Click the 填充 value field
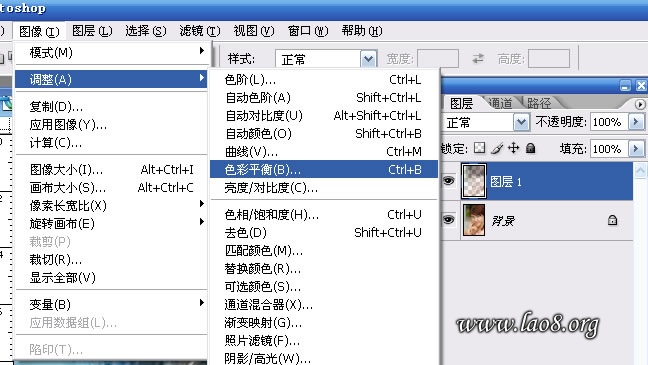Viewport: 648px width, 365px height. click(609, 148)
